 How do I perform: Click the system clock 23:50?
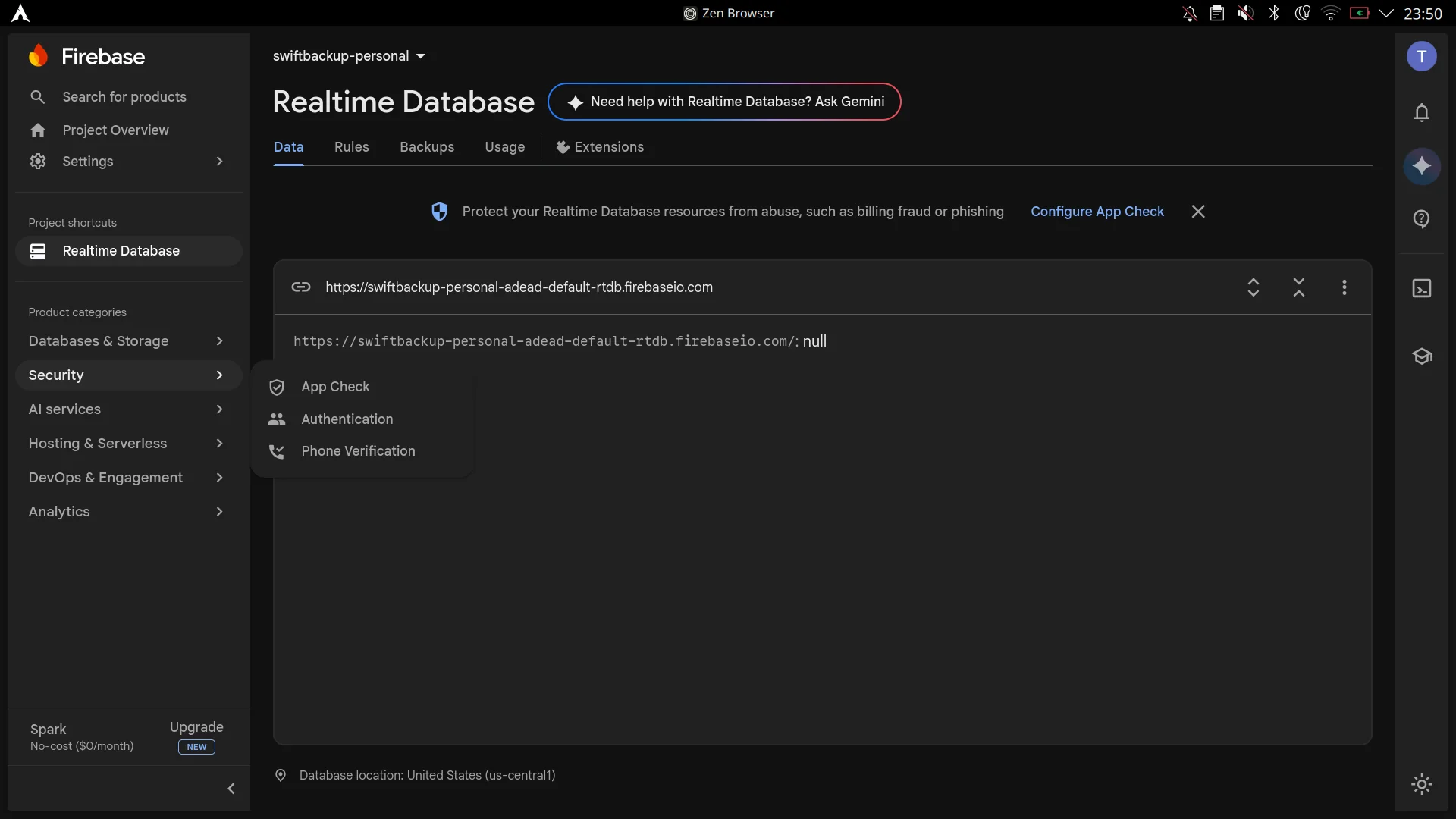1423,14
